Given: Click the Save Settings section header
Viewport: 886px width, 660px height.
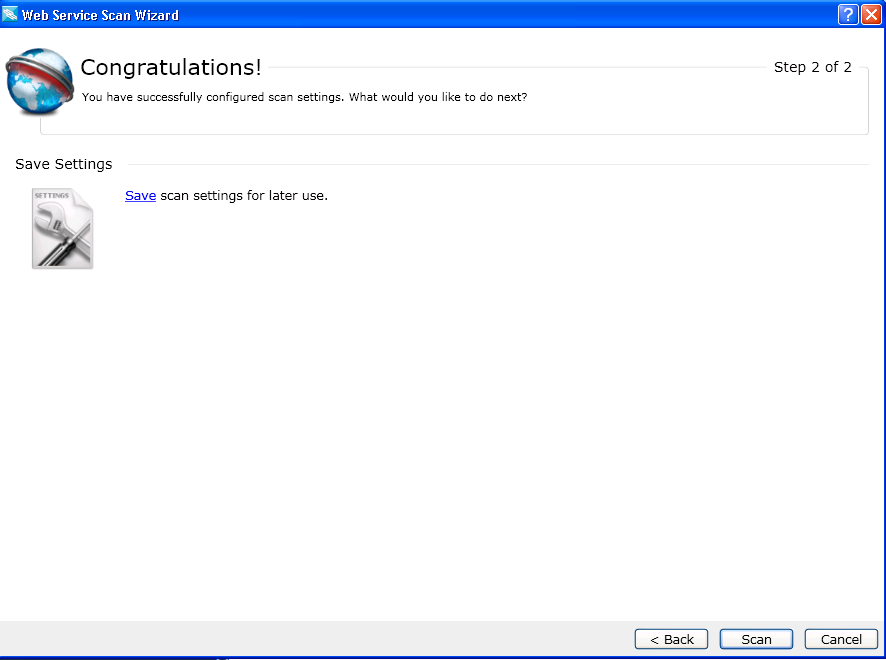Looking at the screenshot, I should (x=63, y=164).
